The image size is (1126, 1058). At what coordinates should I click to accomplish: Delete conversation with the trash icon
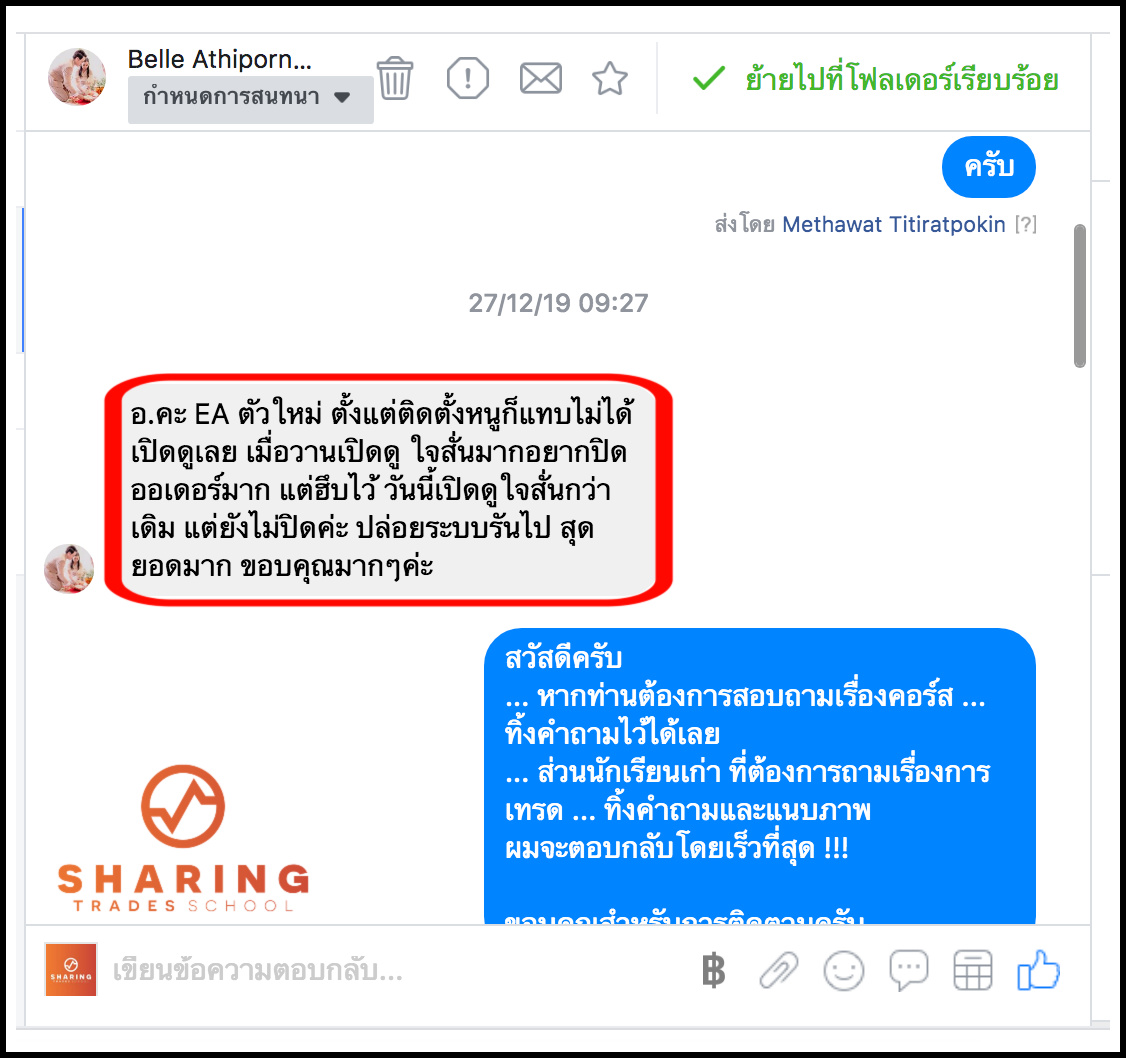coord(395,78)
